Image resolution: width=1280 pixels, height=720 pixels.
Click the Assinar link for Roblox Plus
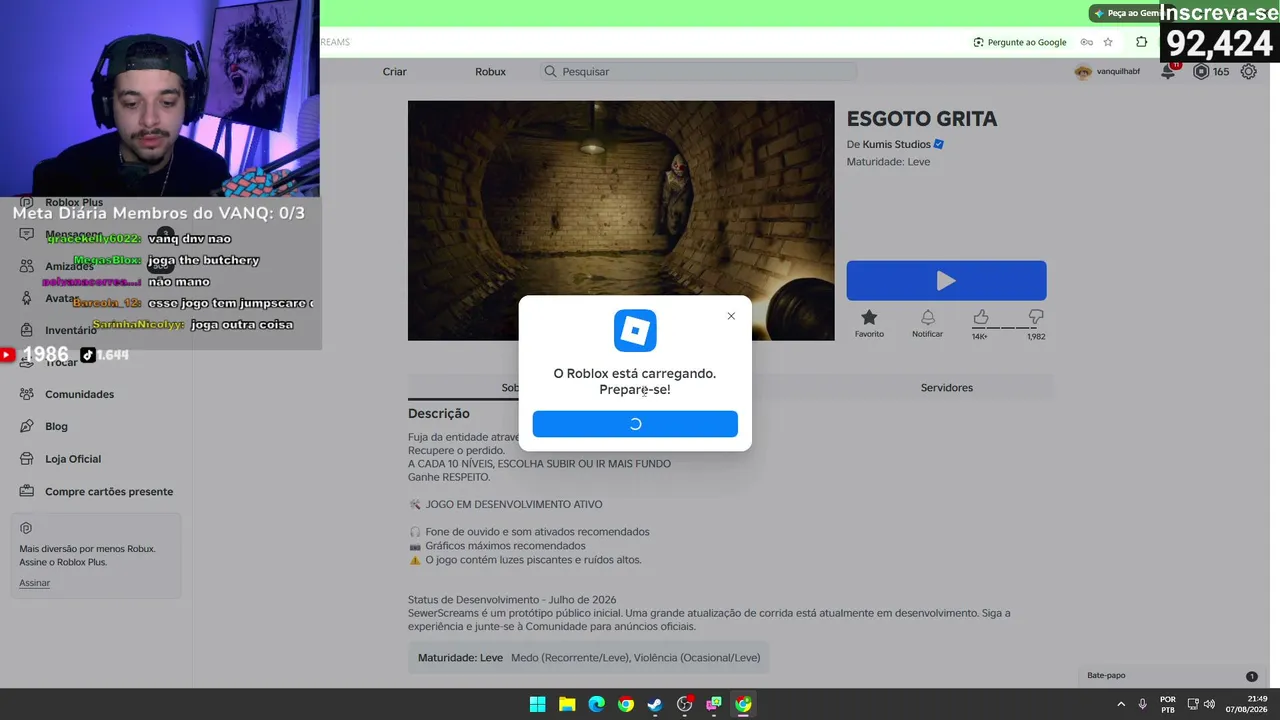tap(34, 583)
